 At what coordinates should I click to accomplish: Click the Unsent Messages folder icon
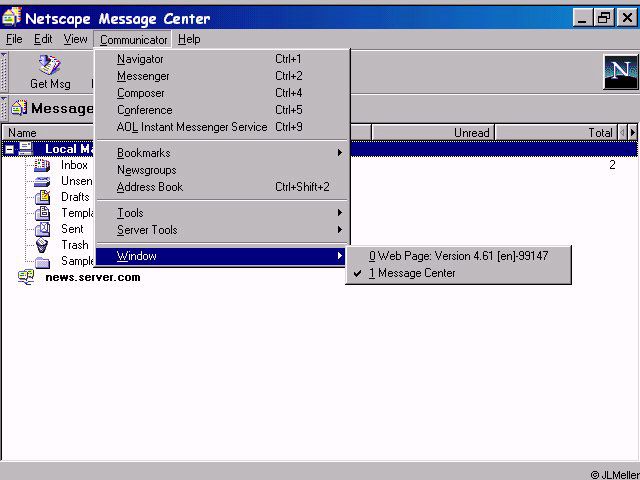42,182
